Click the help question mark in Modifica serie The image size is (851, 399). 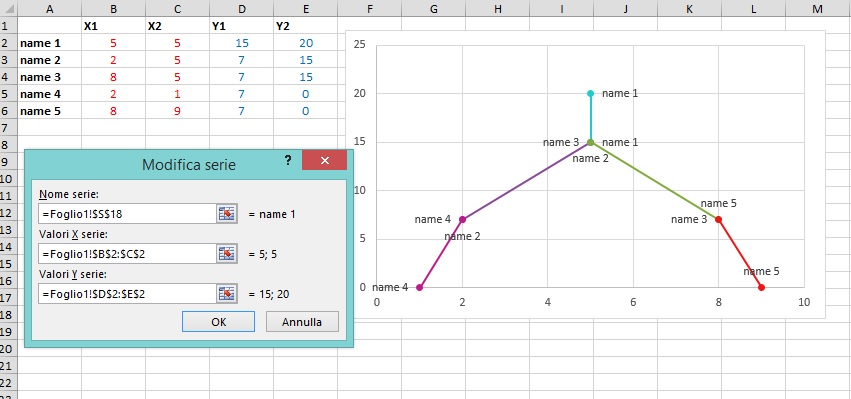click(x=288, y=160)
